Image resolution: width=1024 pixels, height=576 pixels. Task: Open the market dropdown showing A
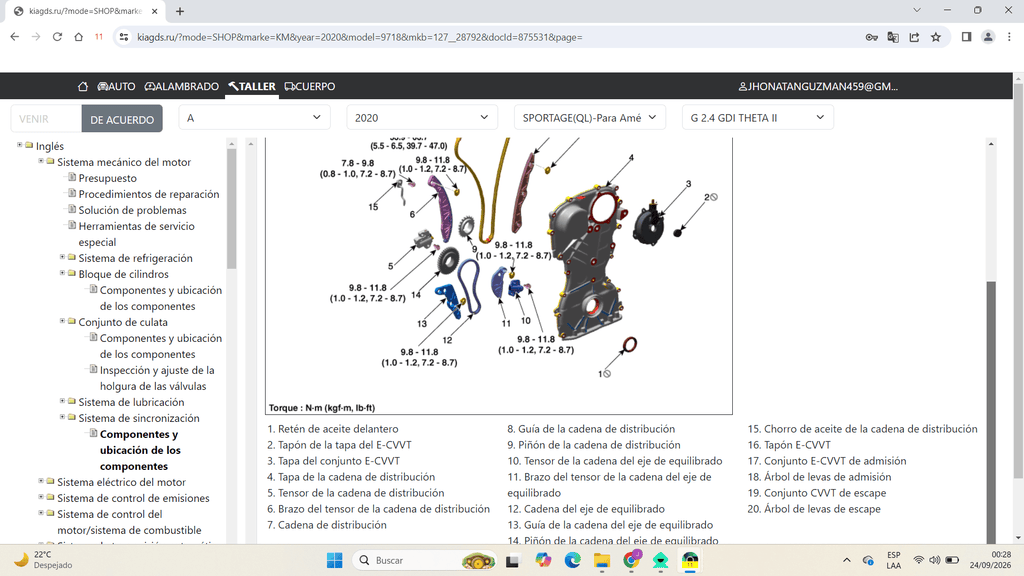coord(254,118)
